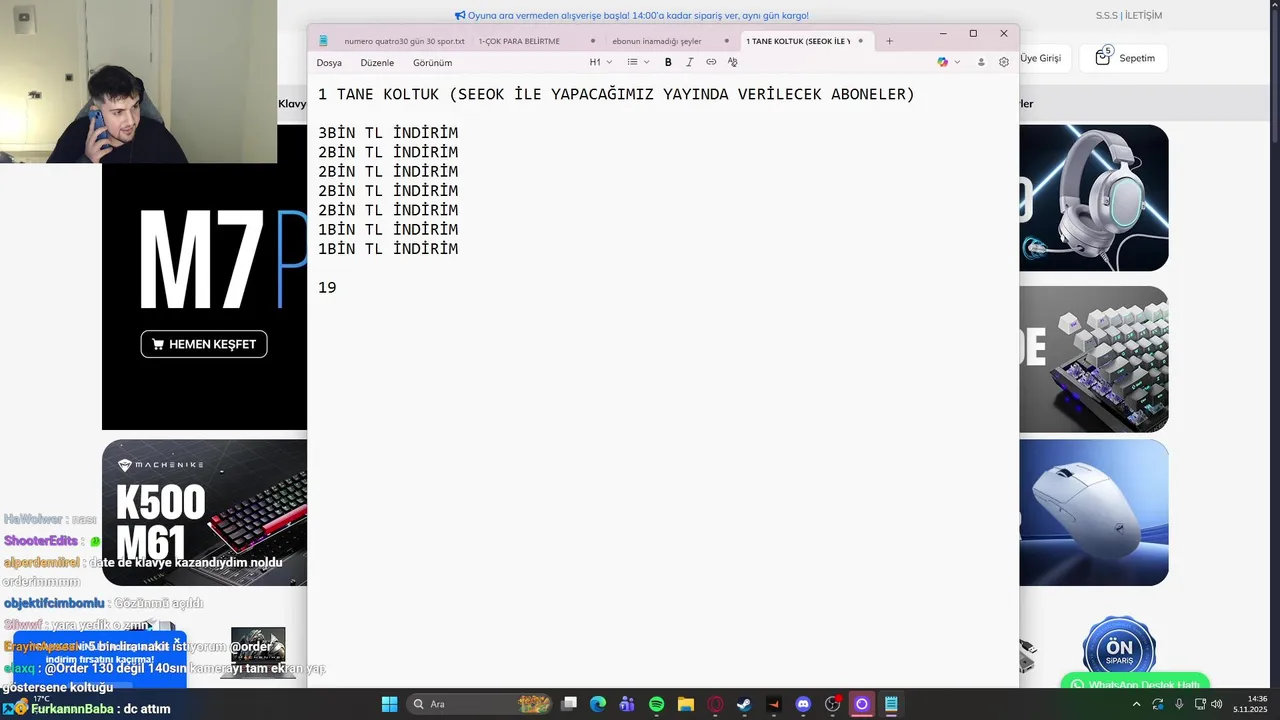Close unsaved 1 TANE KOLTUK tab dot

click(x=860, y=41)
